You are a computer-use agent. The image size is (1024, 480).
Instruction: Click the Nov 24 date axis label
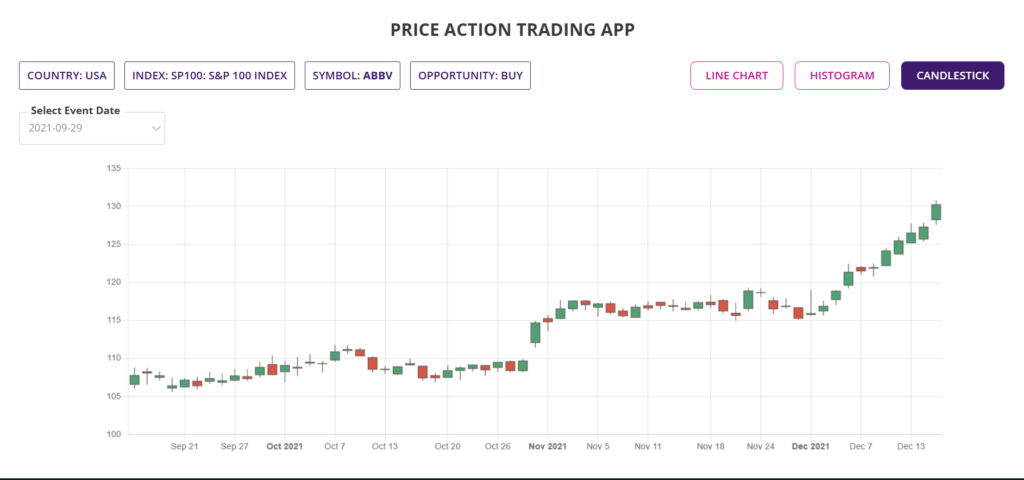[761, 446]
